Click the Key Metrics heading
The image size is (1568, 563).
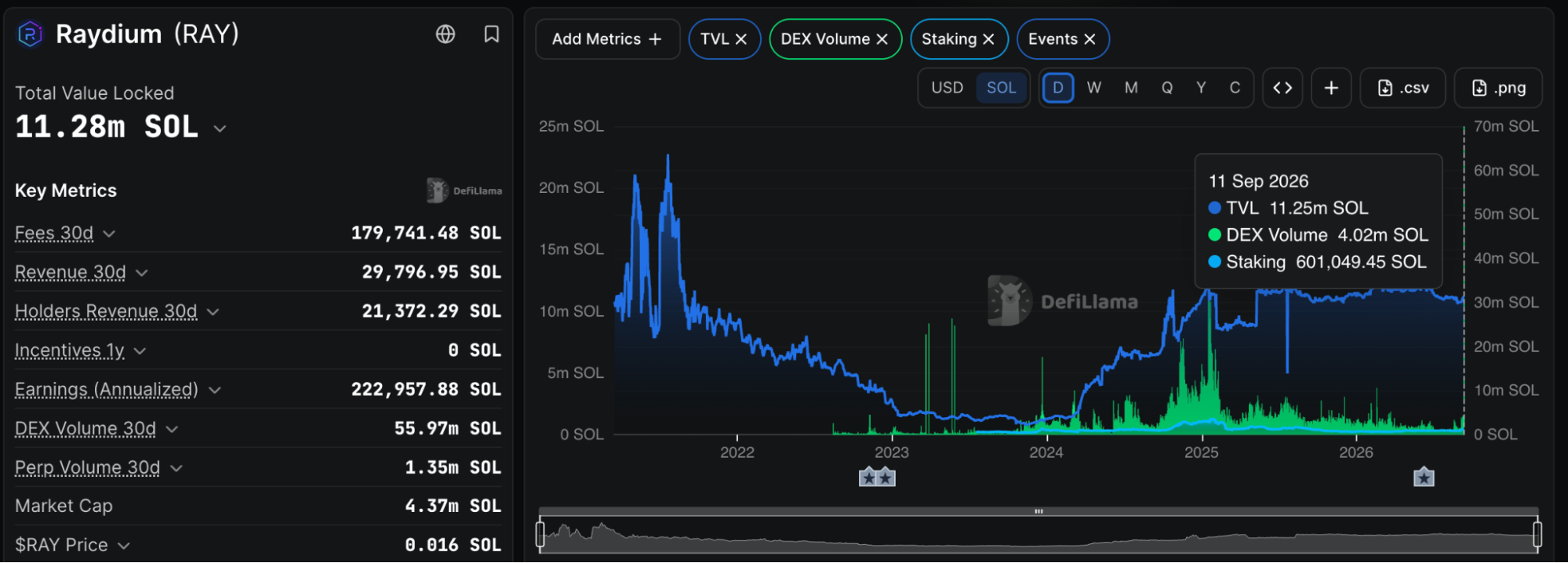coord(66,191)
